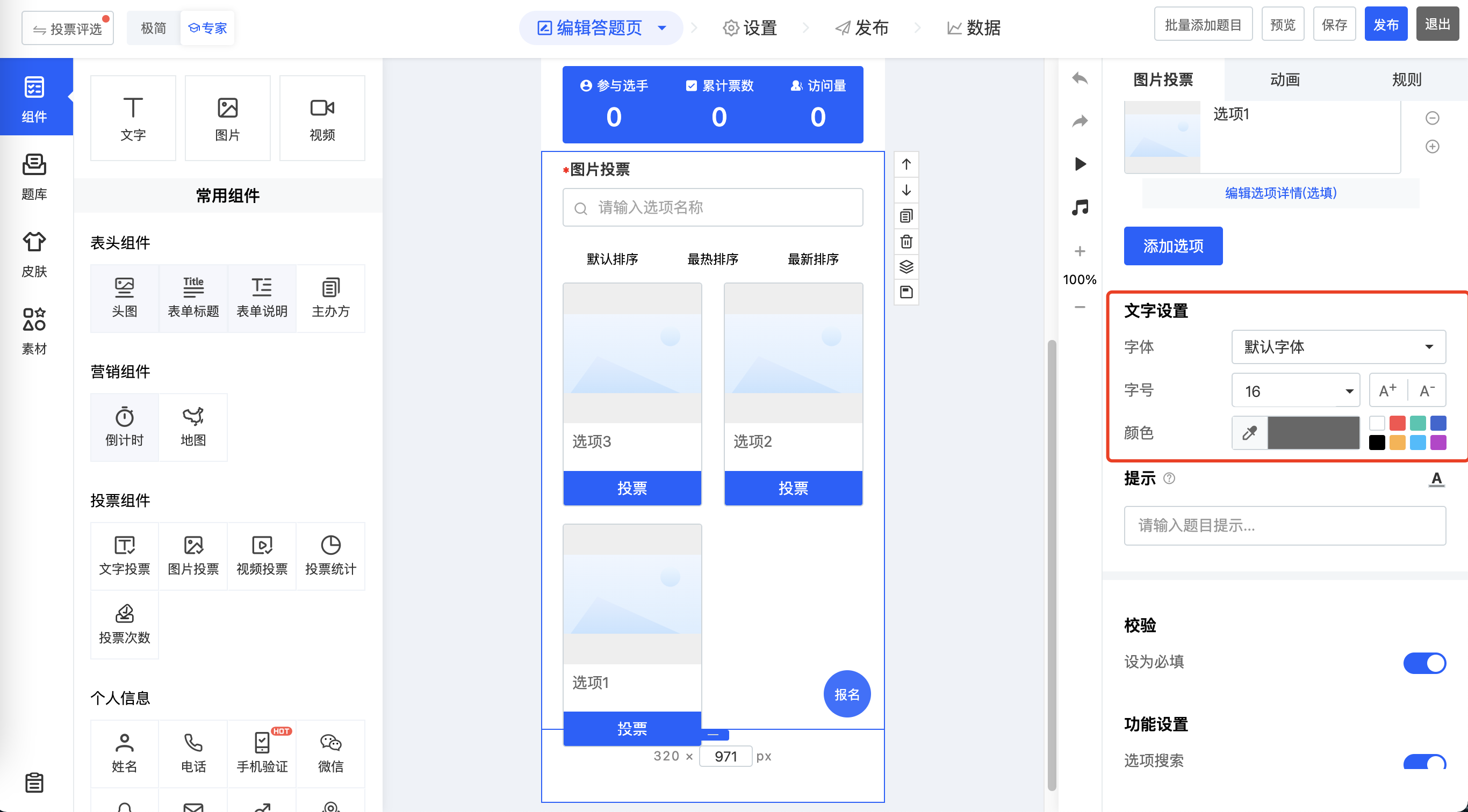Open the layers icon in component toolbar
Screen dimensions: 1468x812
pyautogui.click(x=906, y=266)
